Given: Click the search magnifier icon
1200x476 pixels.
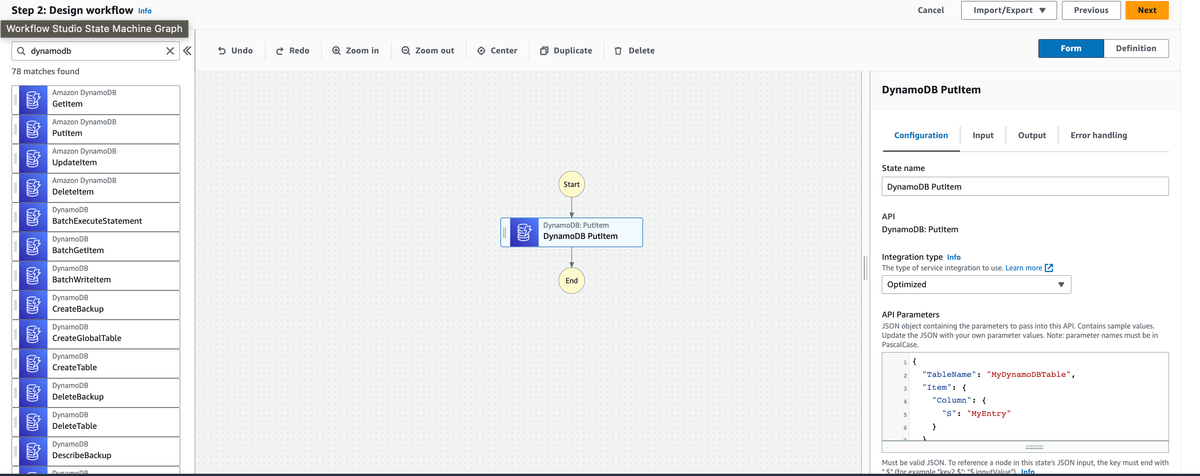Looking at the screenshot, I should tap(20, 50).
